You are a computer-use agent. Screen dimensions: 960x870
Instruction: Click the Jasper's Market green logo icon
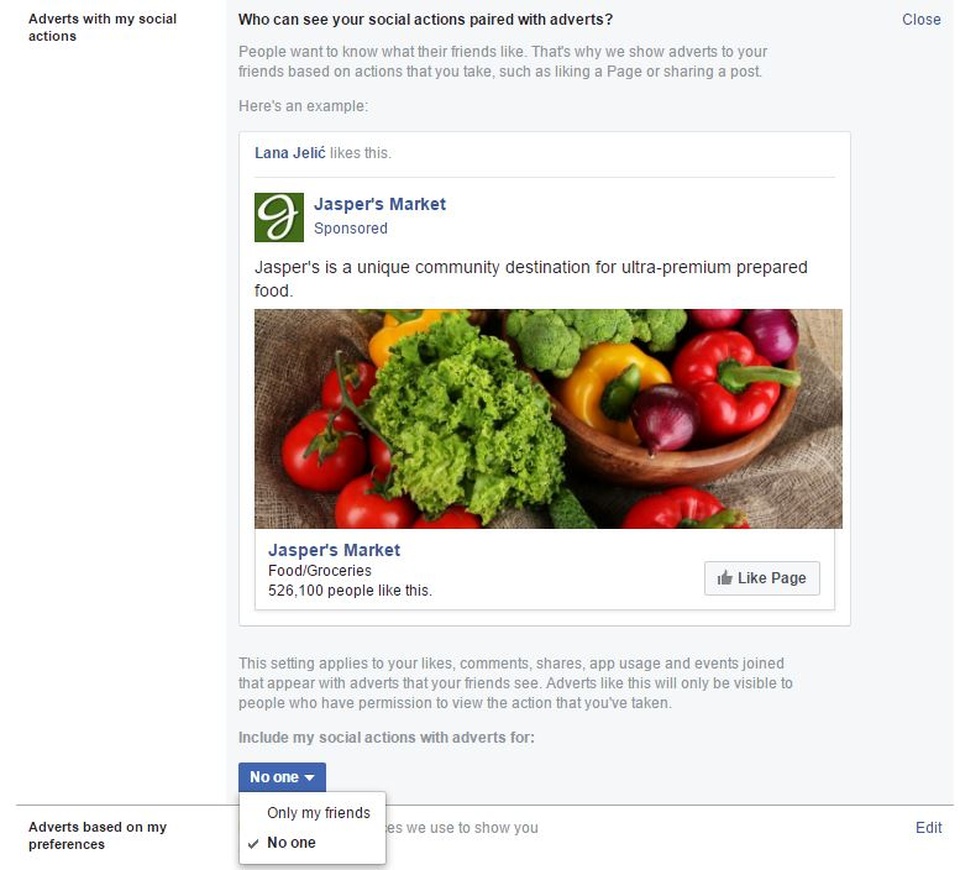pos(279,217)
